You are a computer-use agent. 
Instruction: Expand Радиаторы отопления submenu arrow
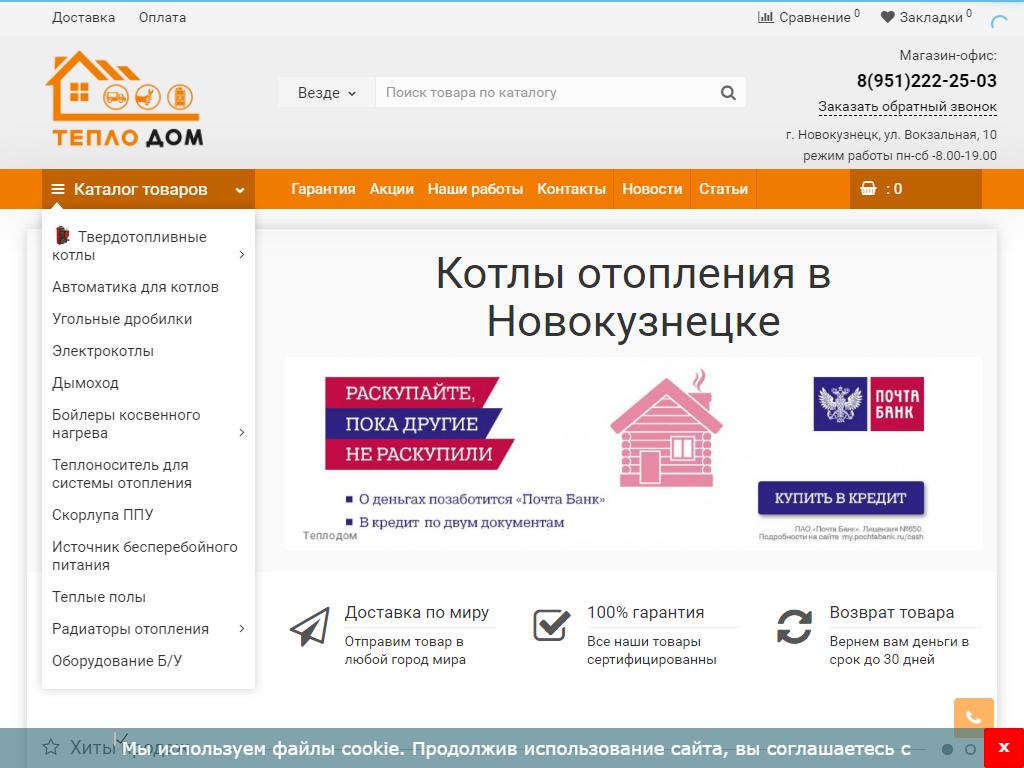click(x=242, y=629)
